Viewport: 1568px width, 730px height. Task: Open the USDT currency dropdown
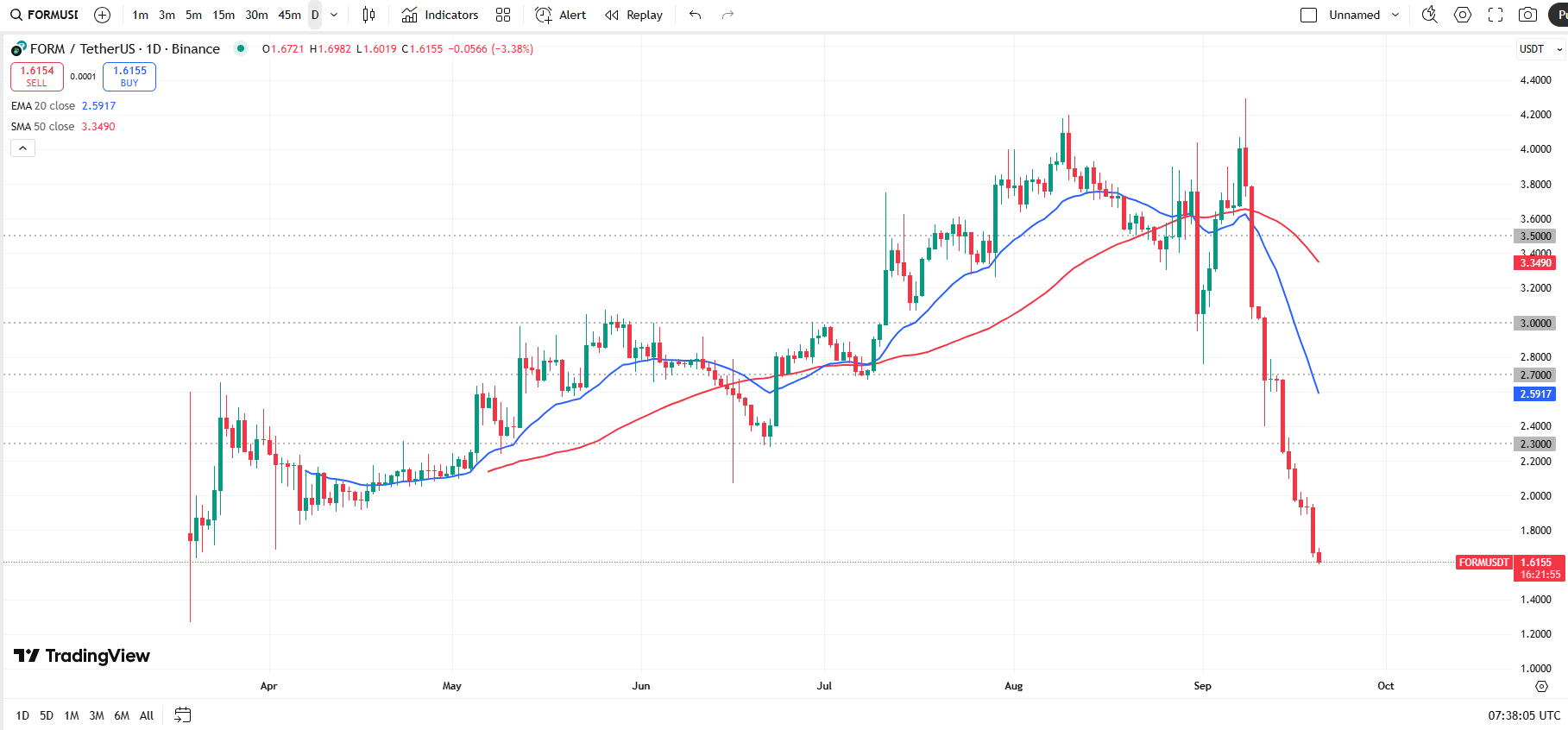tap(1540, 49)
